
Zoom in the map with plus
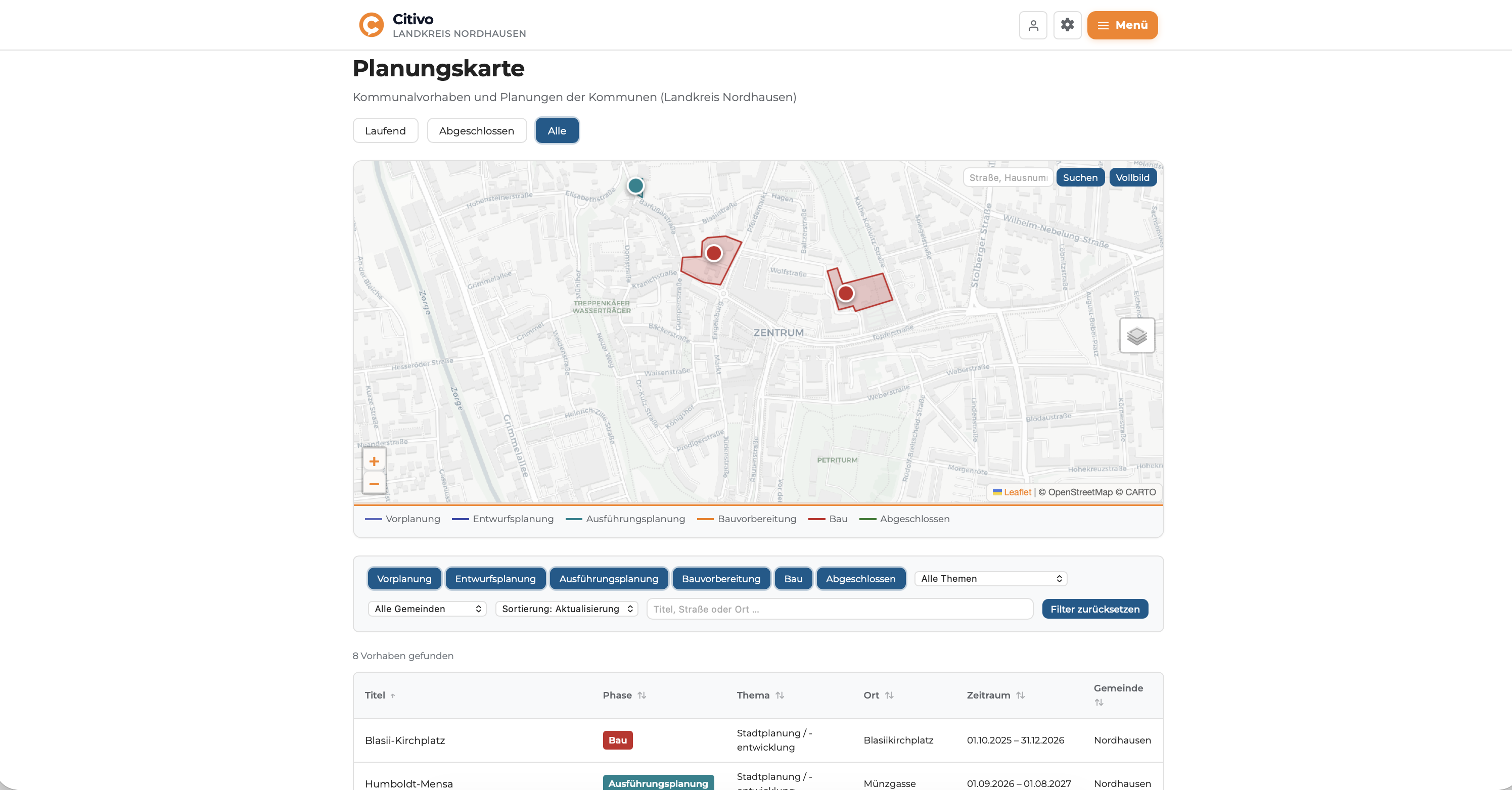point(374,461)
